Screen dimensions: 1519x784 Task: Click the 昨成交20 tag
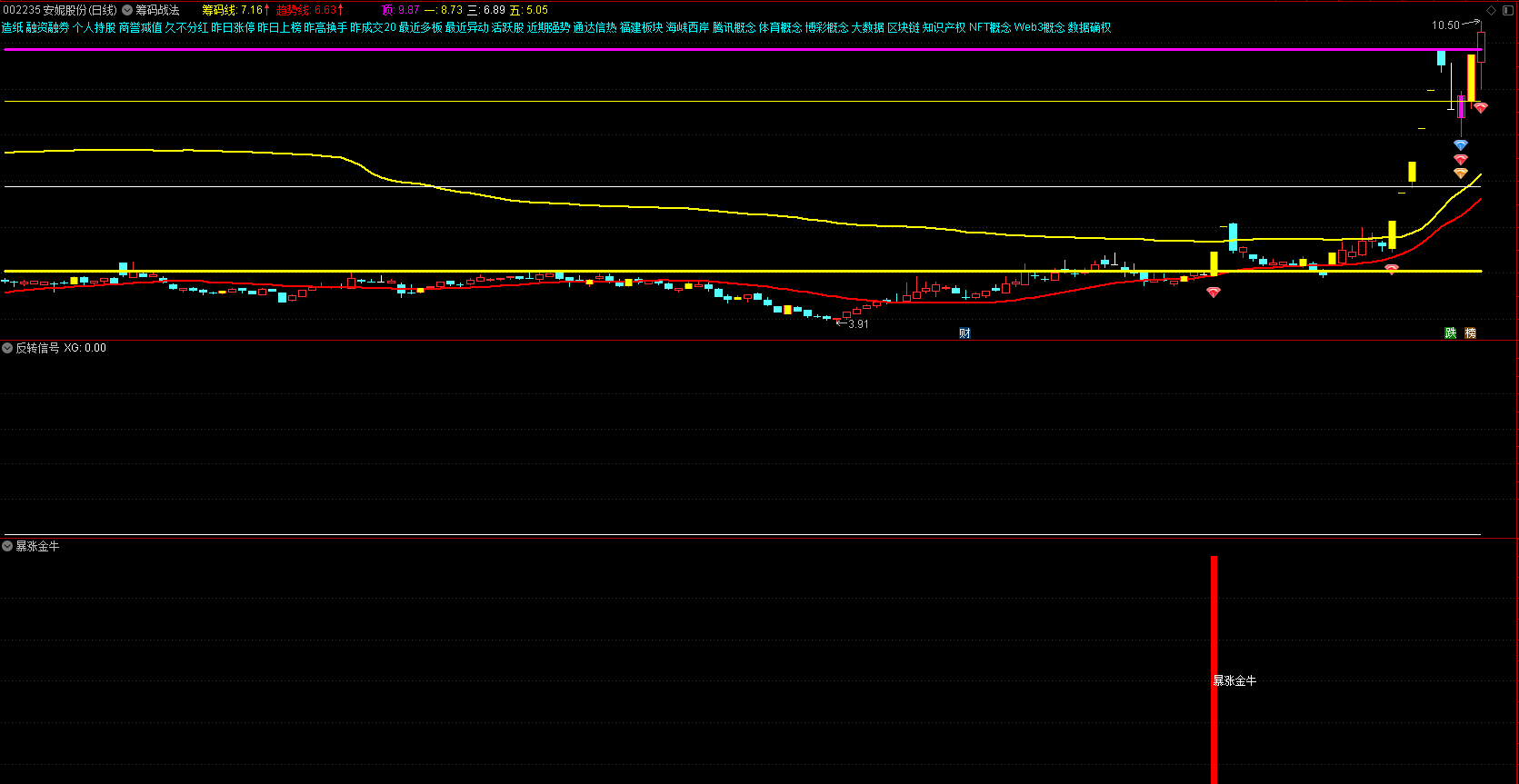point(373,27)
